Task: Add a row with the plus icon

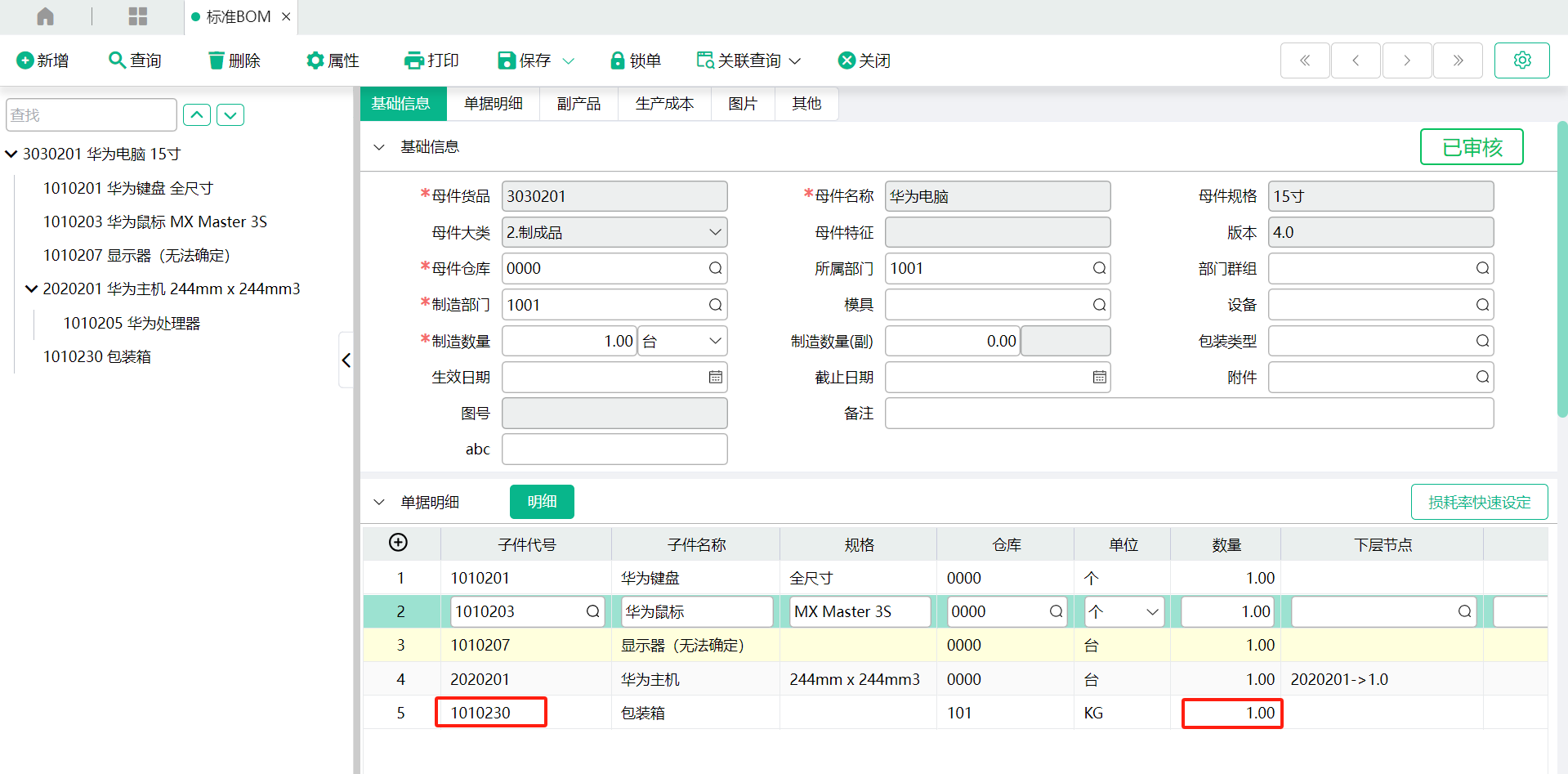Action: click(x=398, y=543)
